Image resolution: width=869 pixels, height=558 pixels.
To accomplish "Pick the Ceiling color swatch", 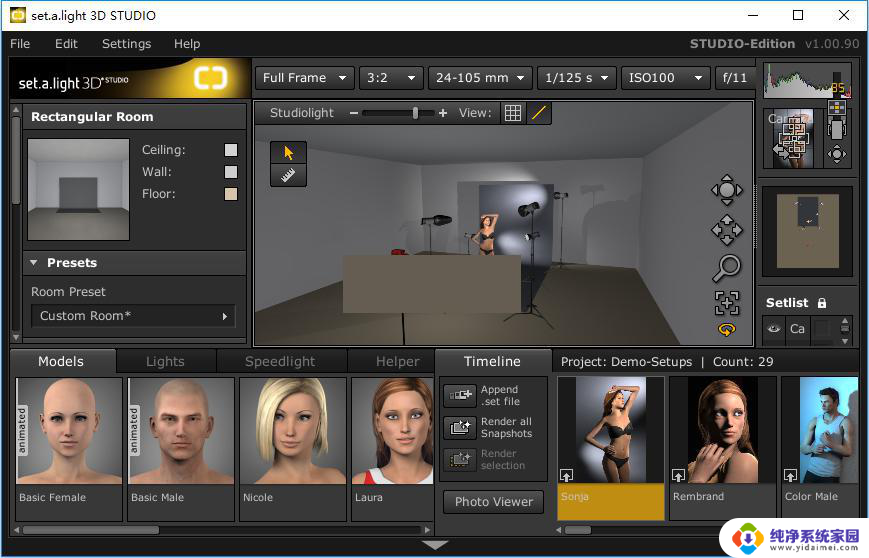I will tap(231, 150).
